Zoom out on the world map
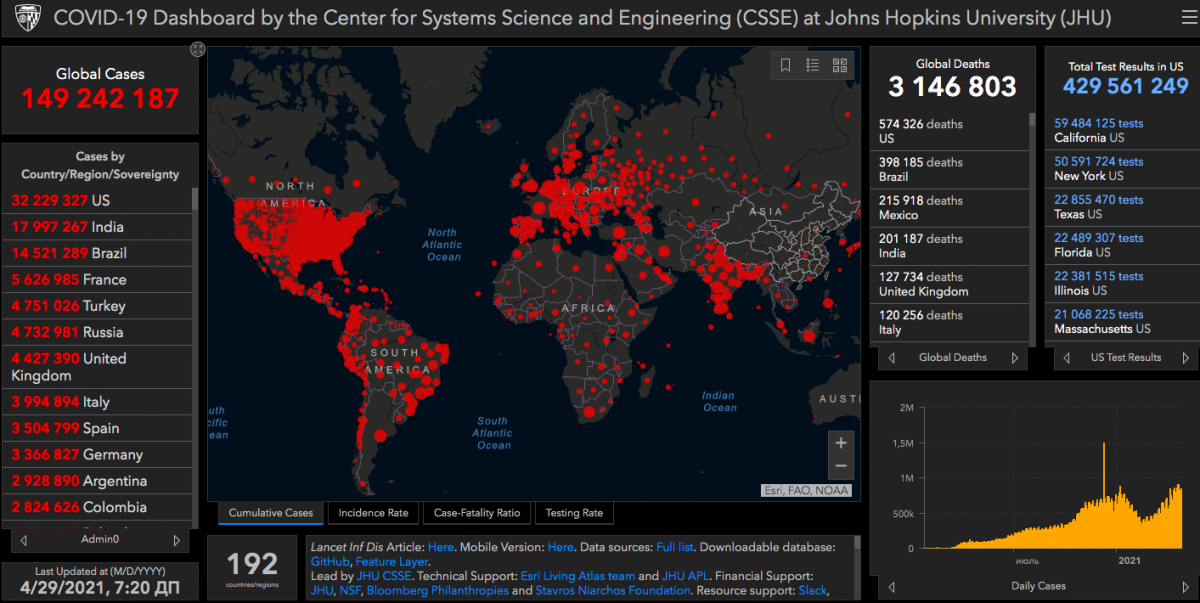1200x603 pixels. point(841,467)
